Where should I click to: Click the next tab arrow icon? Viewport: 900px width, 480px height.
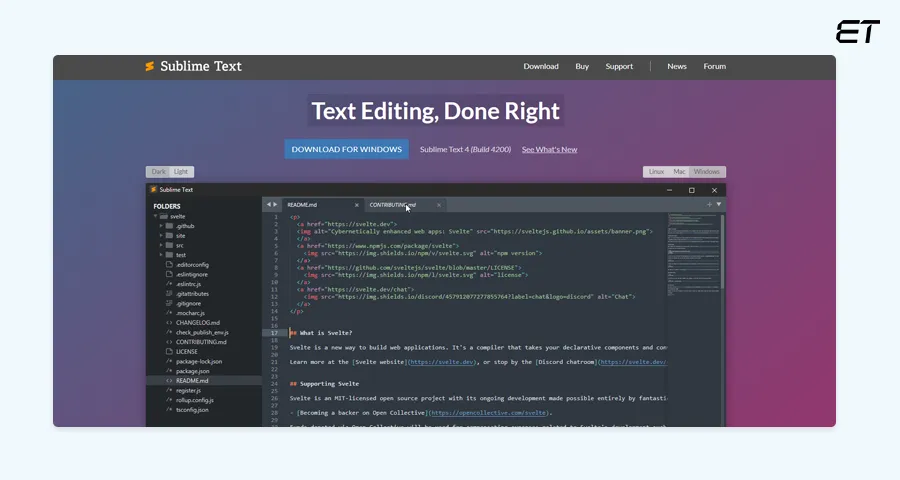pos(275,204)
